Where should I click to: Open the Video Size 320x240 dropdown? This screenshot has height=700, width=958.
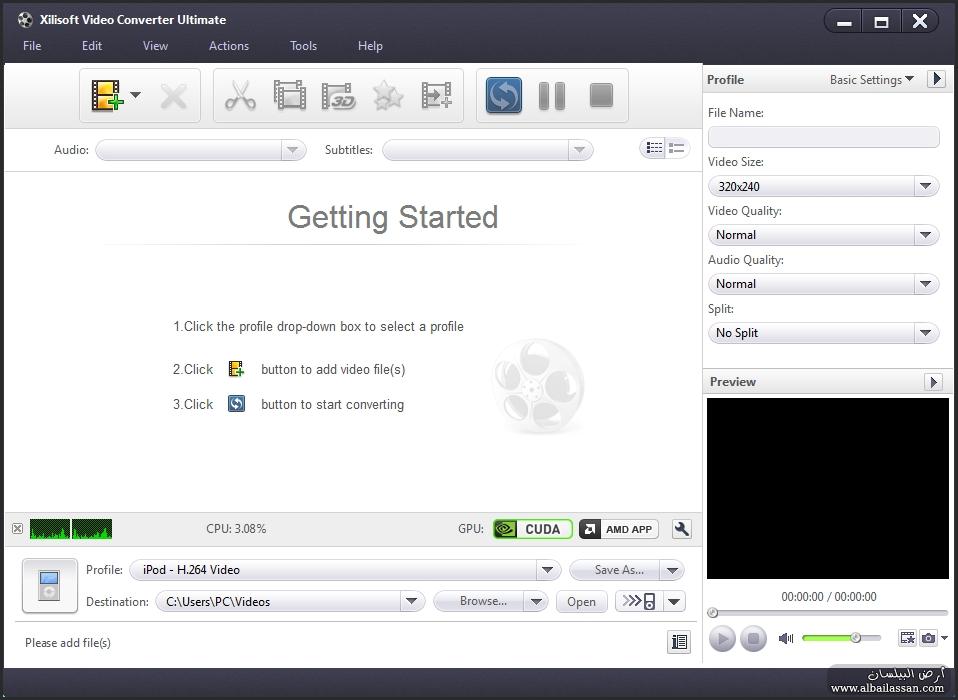pos(823,186)
